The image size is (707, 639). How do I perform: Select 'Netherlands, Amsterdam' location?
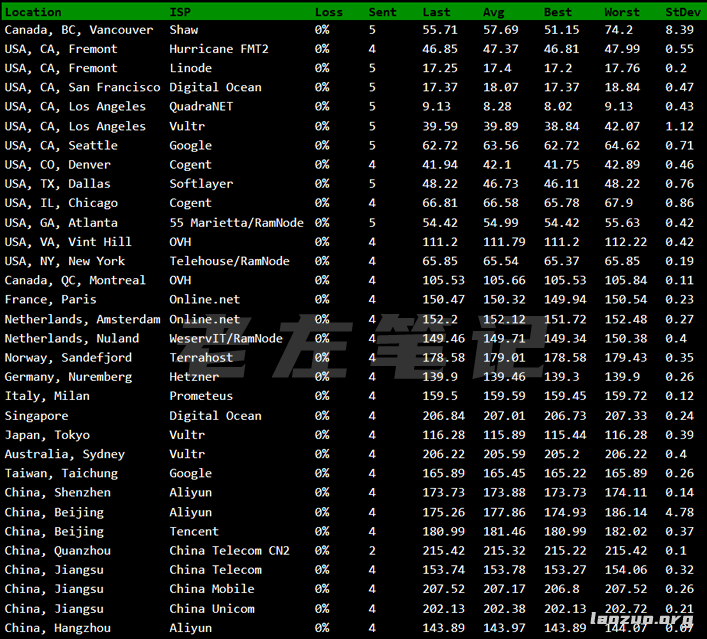pyautogui.click(x=83, y=319)
